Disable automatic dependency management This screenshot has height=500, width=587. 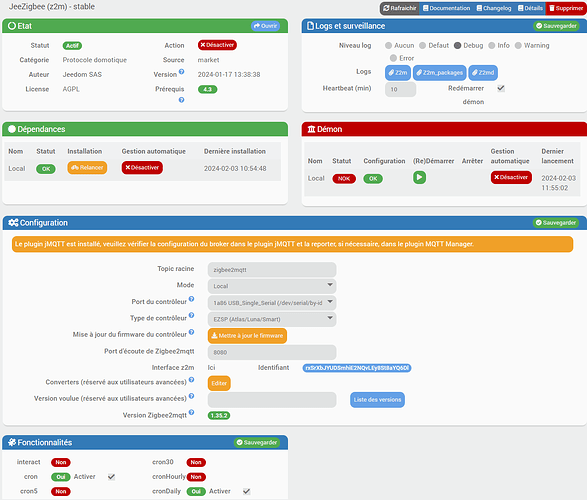pos(142,168)
